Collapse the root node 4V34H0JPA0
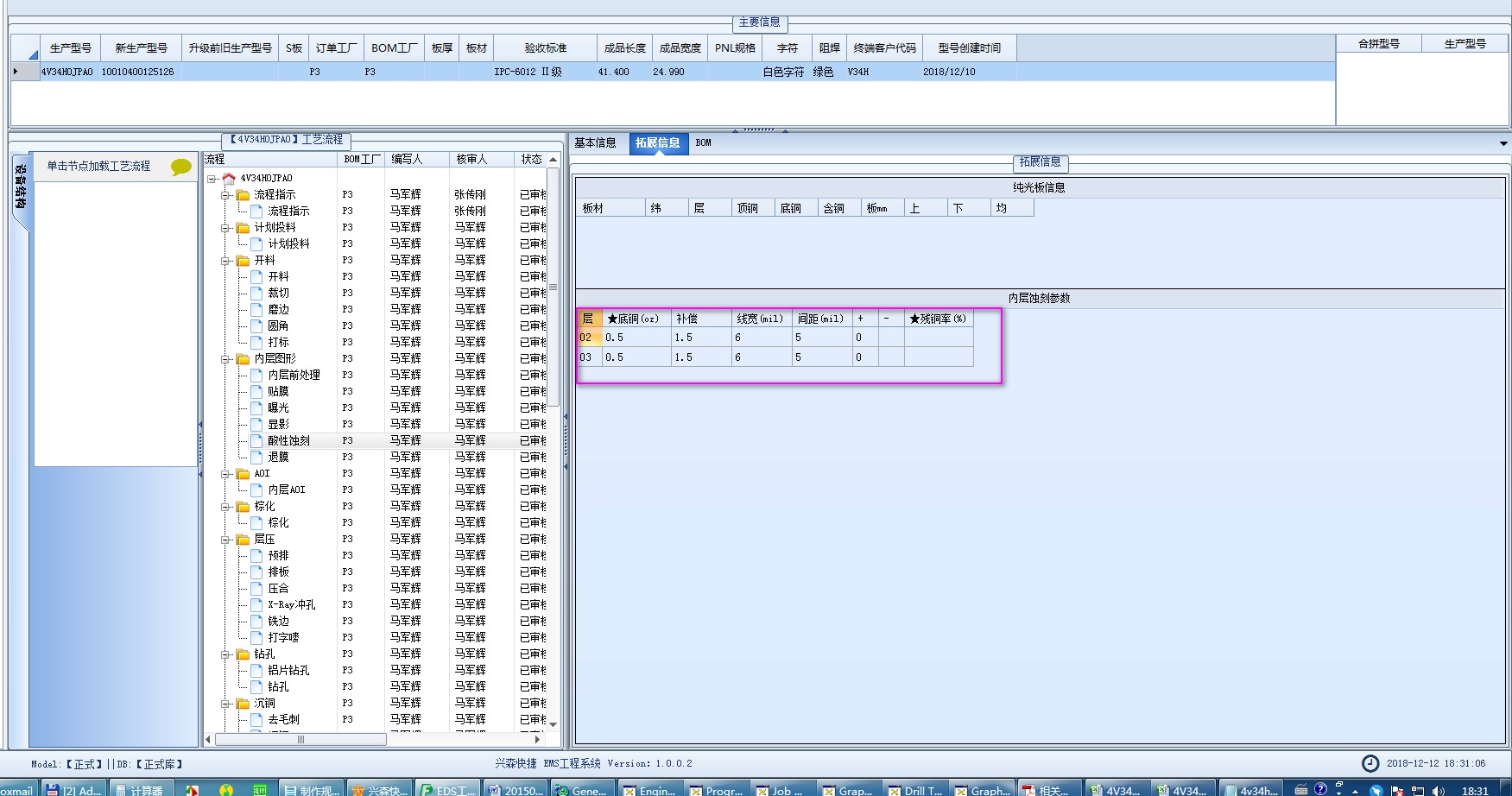Screen dimensions: 1512x796 212,179
